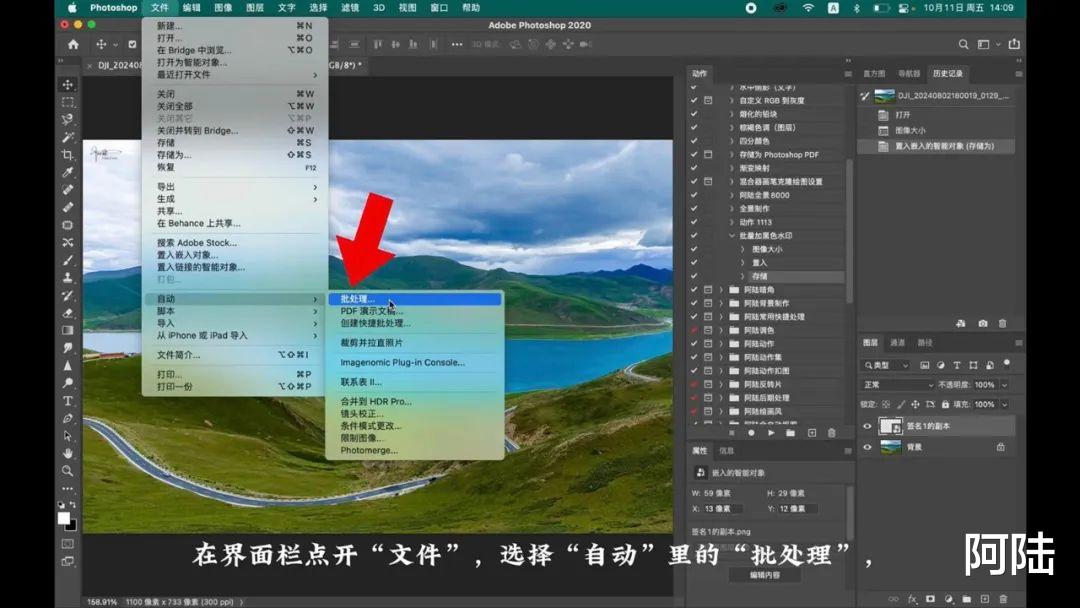Select the Pen tool
Image resolution: width=1080 pixels, height=608 pixels.
[x=68, y=418]
